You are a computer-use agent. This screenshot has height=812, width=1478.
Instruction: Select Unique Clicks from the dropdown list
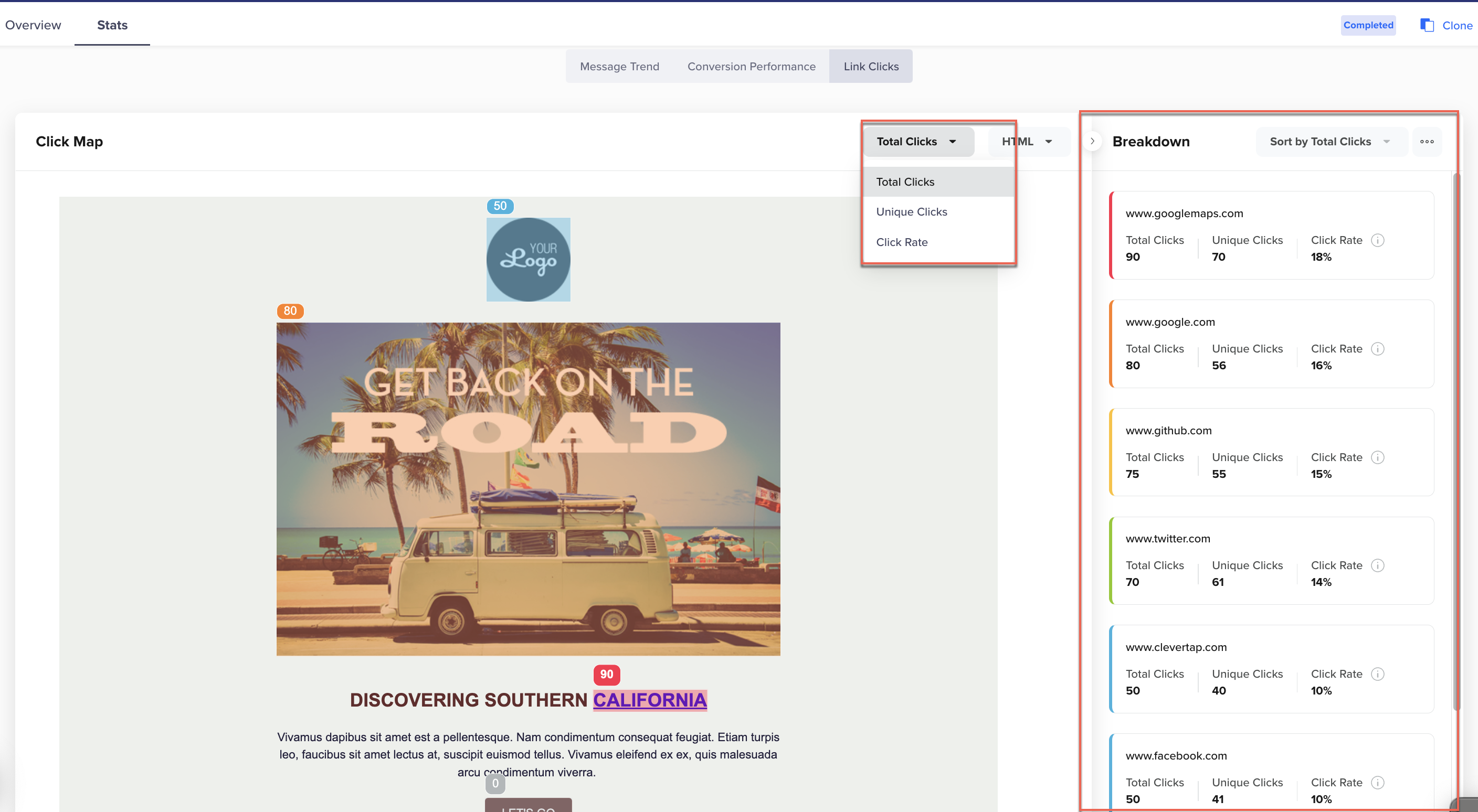coord(911,211)
